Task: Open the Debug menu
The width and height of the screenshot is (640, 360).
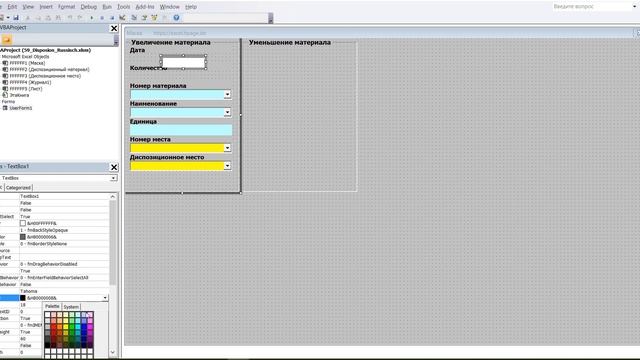Action: pos(89,7)
